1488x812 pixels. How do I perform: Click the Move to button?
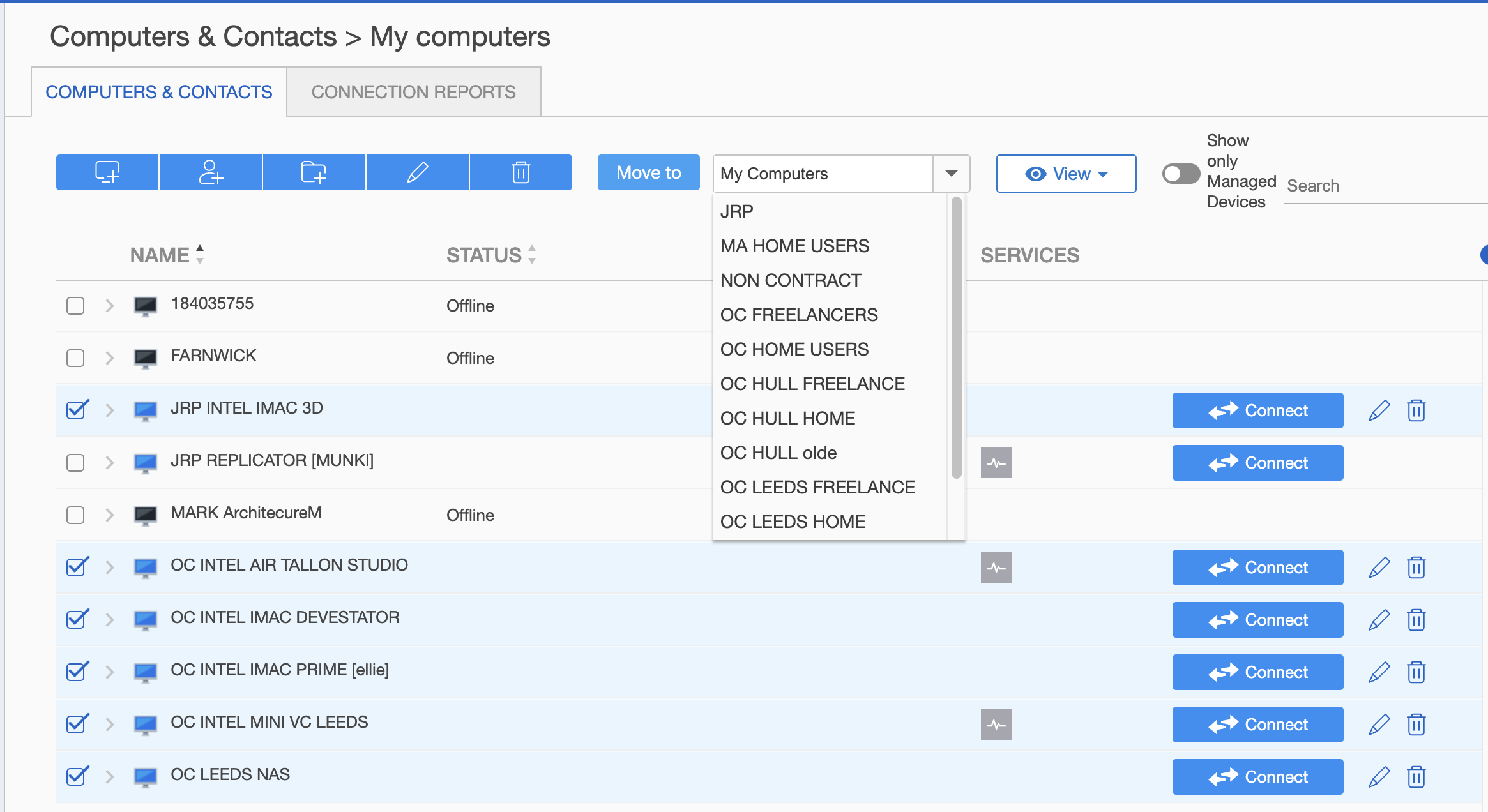pos(648,172)
